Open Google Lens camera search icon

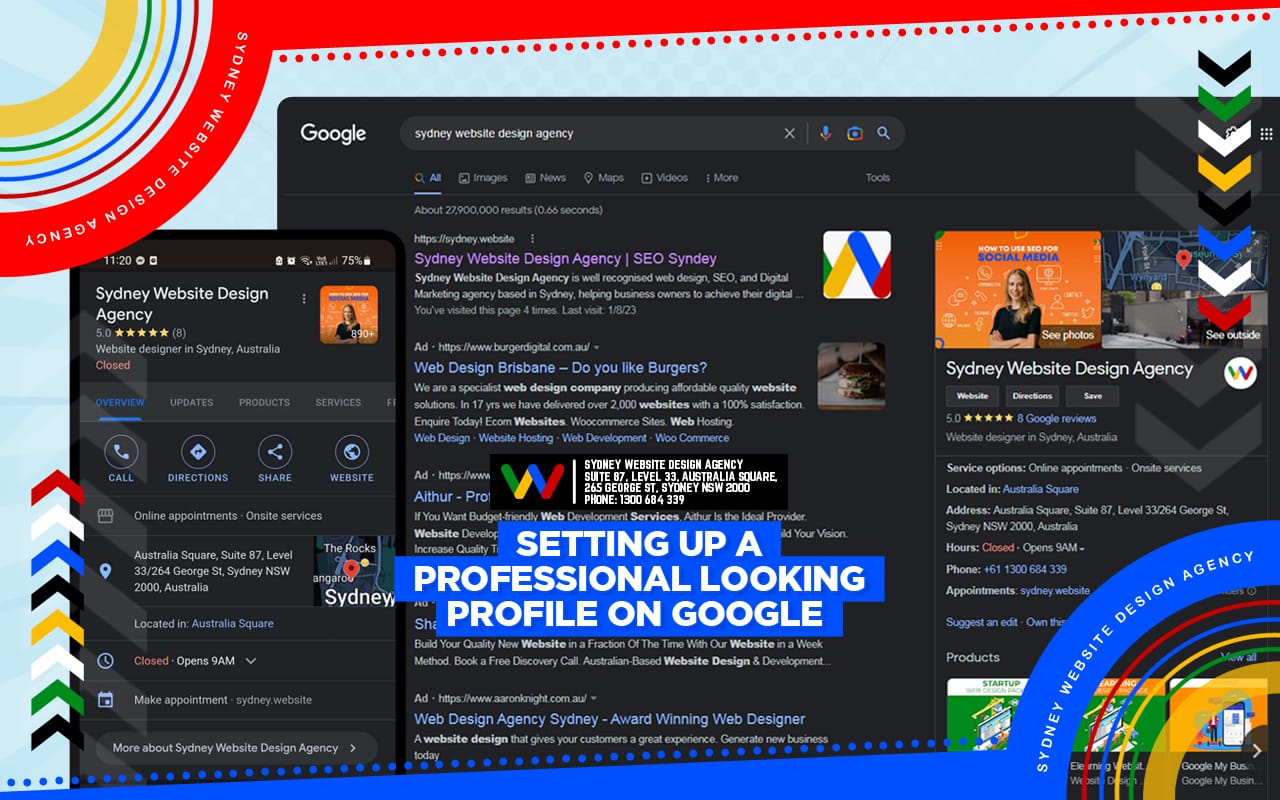click(x=855, y=132)
